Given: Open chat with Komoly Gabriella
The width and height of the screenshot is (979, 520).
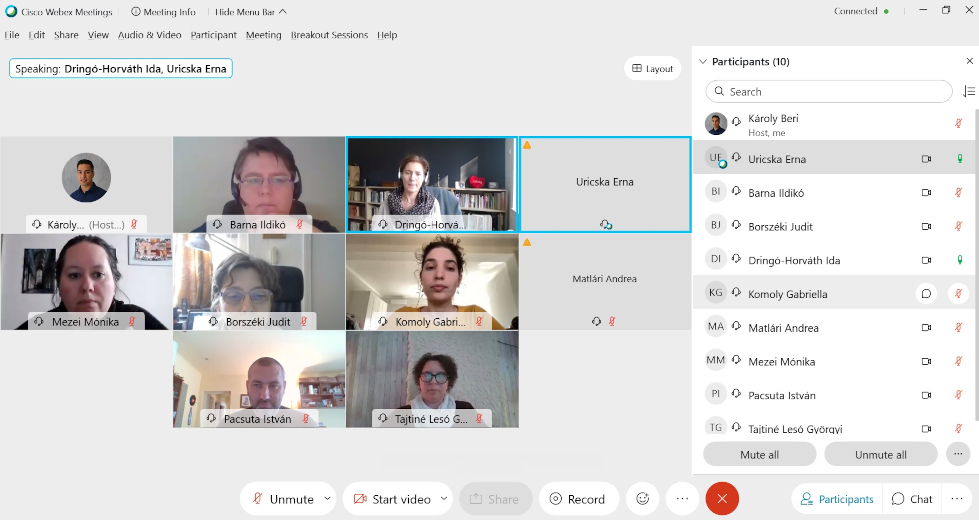Looking at the screenshot, I should pyautogui.click(x=927, y=293).
